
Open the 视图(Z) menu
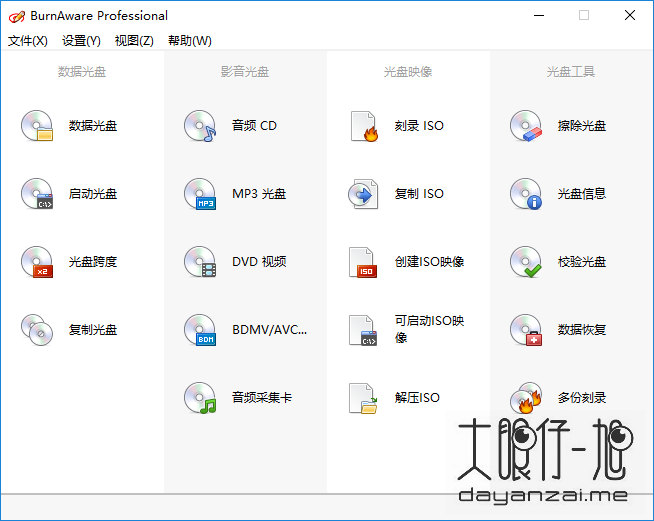(134, 40)
